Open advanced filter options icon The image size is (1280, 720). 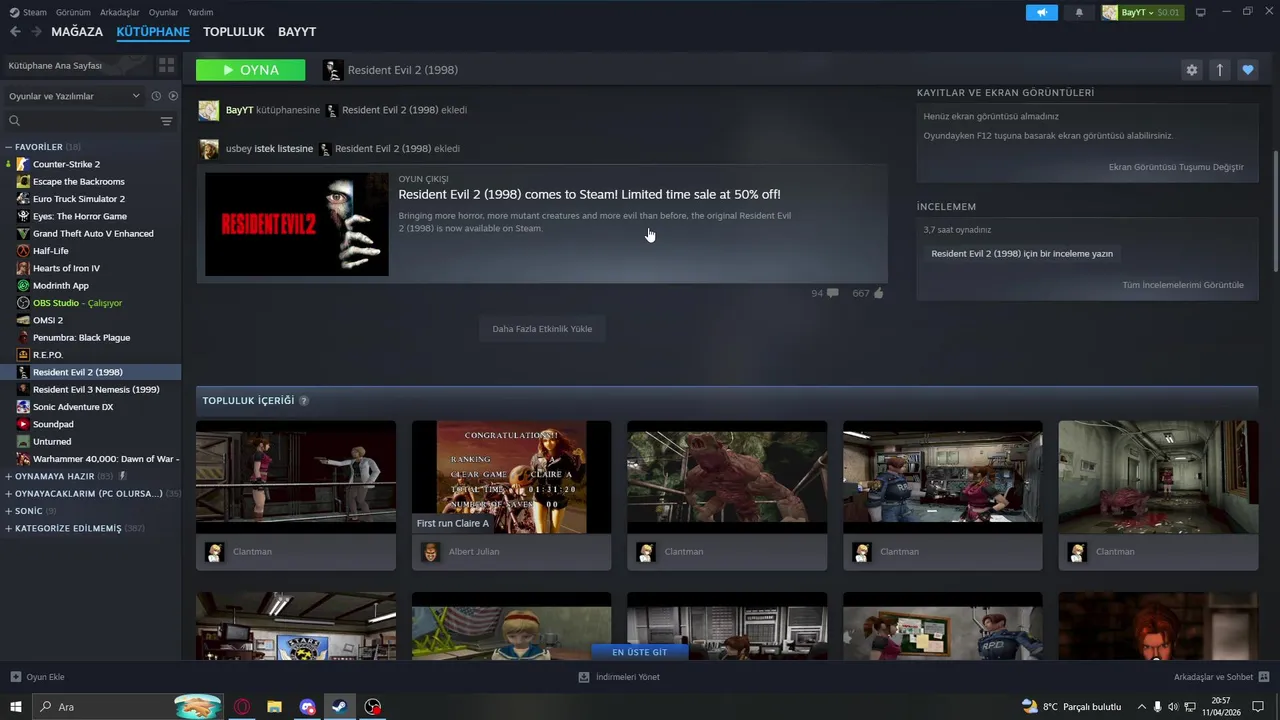pyautogui.click(x=166, y=121)
